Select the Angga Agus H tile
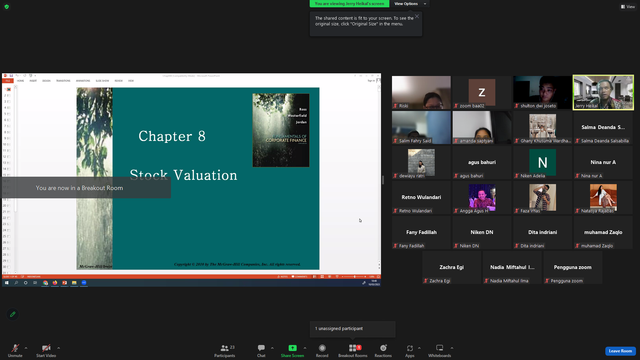The image size is (640, 360). point(482,198)
